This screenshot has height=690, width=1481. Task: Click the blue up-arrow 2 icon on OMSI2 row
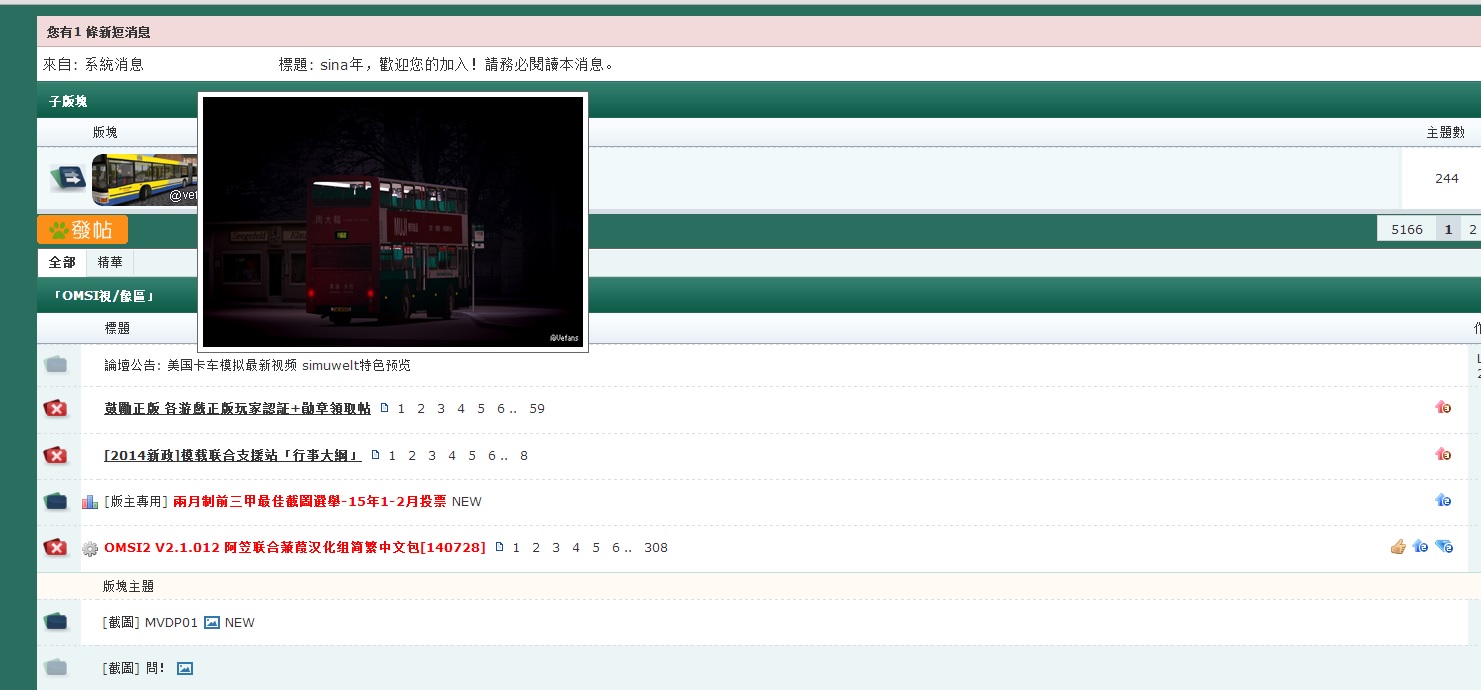coord(1420,546)
